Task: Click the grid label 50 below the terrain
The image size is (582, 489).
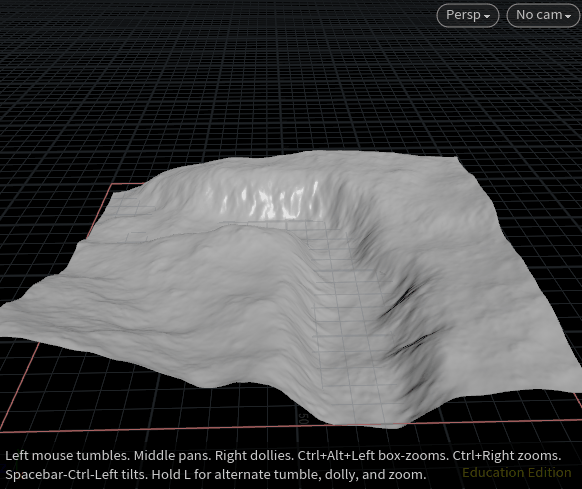Action: (304, 418)
